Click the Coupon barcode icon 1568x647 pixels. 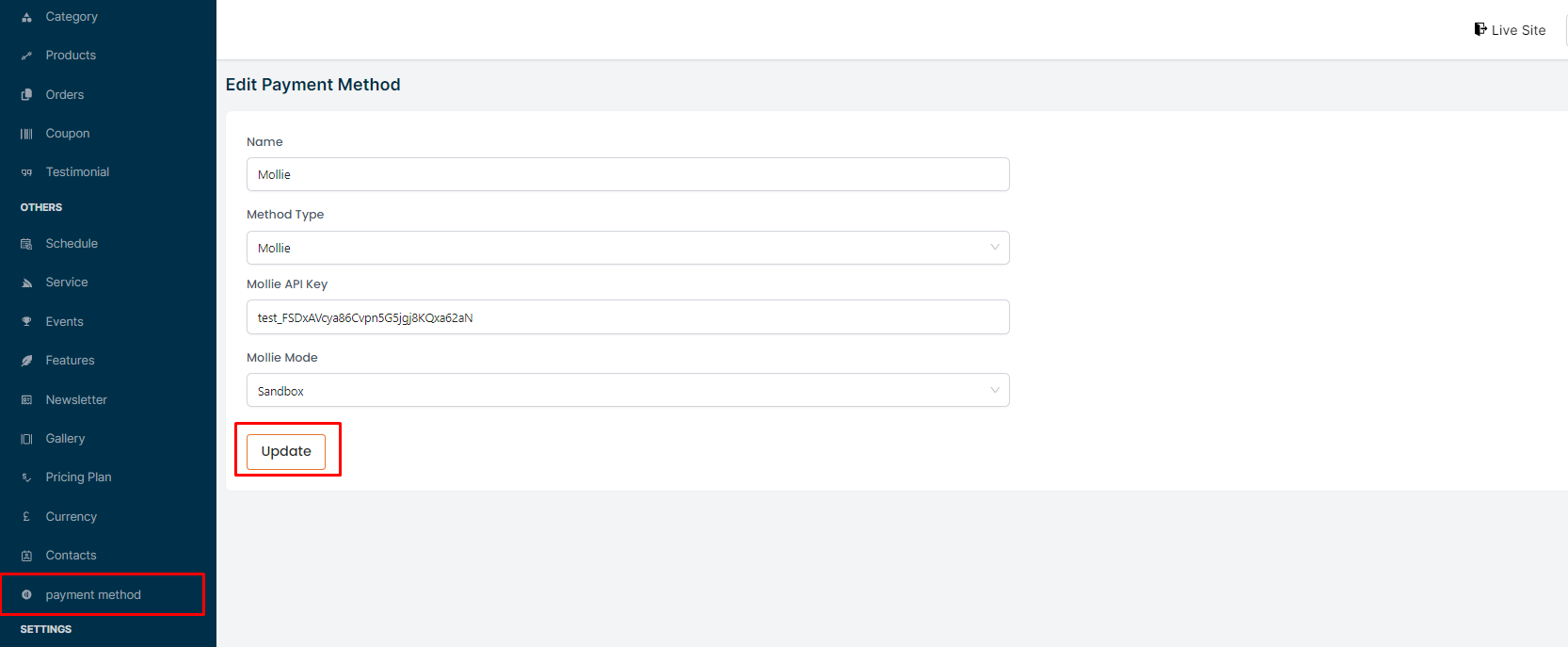tap(26, 134)
